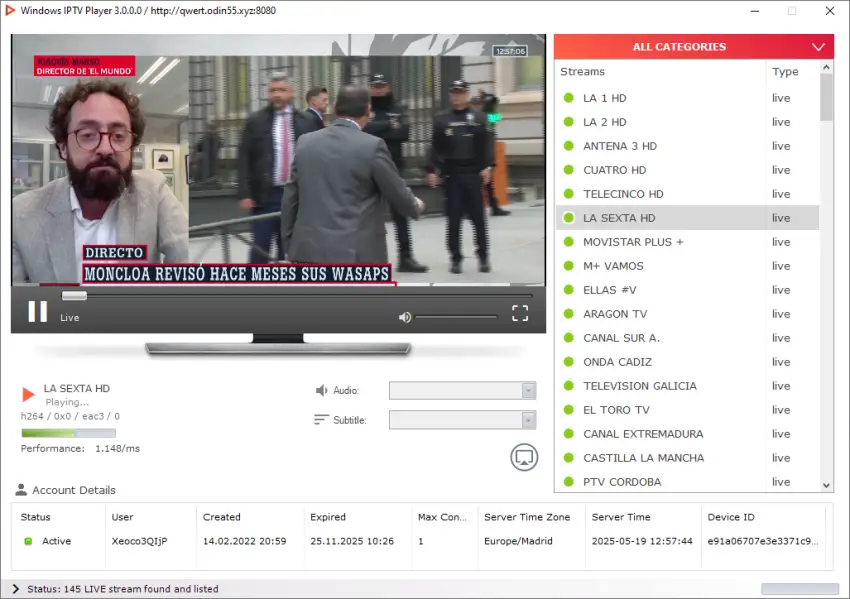Close the Windows IPTV Player window
Viewport: 850px width, 599px height.
(830, 11)
